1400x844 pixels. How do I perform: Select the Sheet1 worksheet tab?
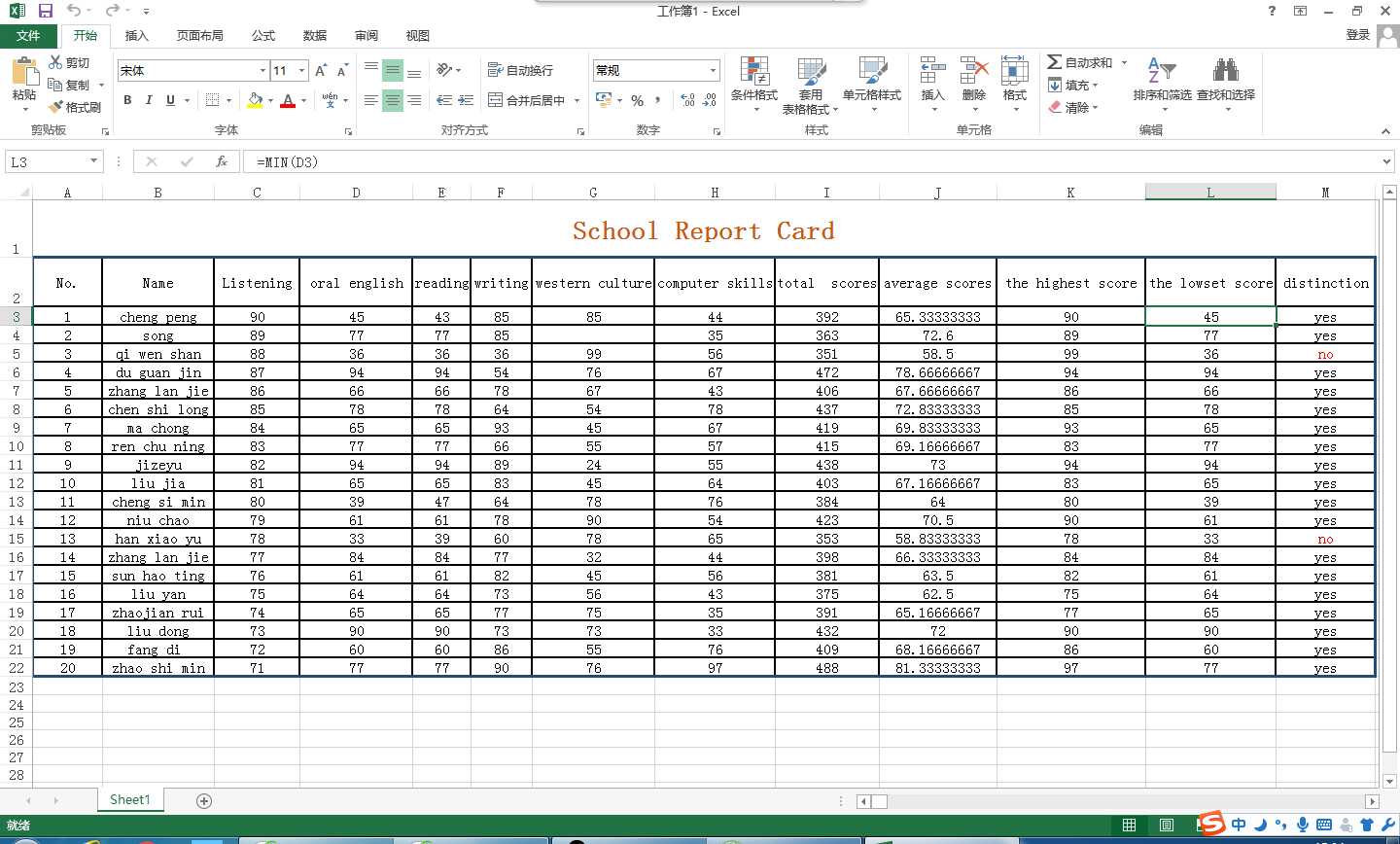(130, 800)
